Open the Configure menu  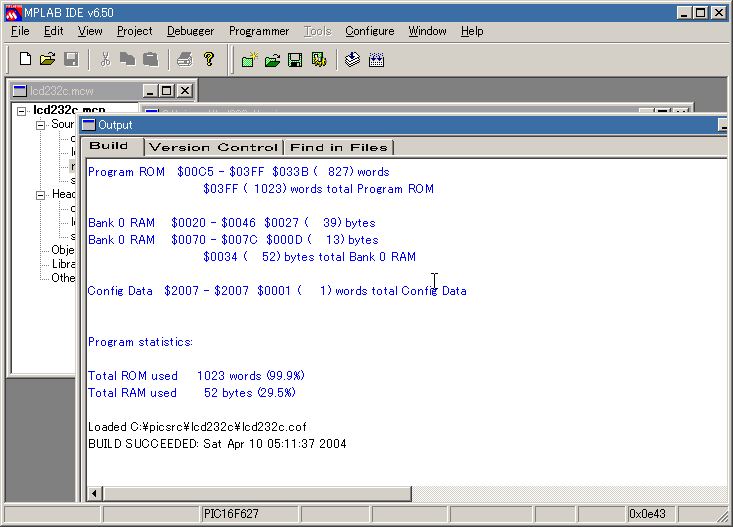(x=370, y=31)
